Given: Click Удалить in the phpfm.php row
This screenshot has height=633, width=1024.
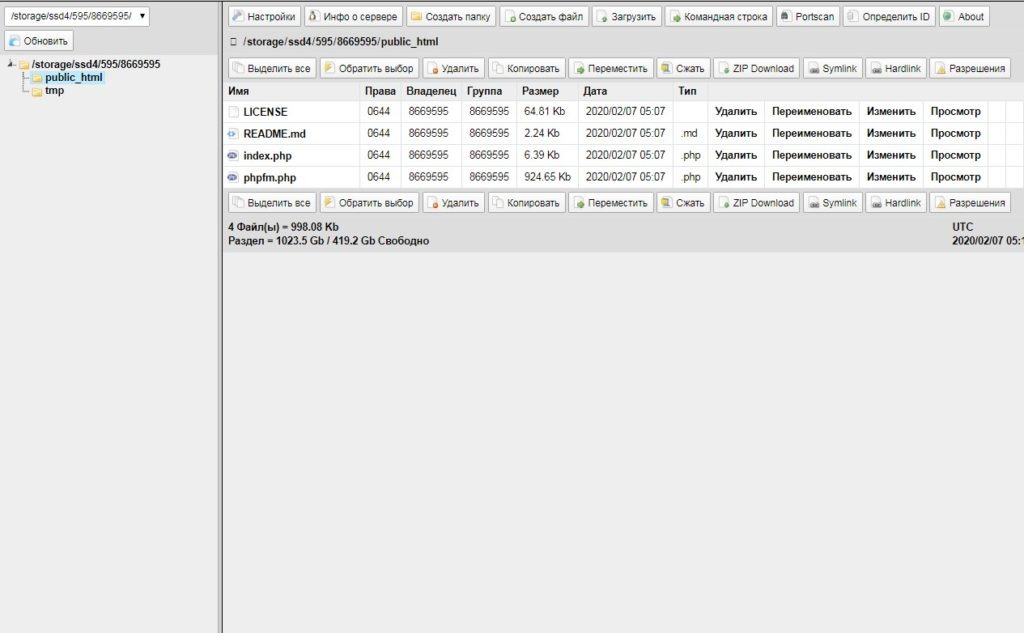Looking at the screenshot, I should (735, 177).
